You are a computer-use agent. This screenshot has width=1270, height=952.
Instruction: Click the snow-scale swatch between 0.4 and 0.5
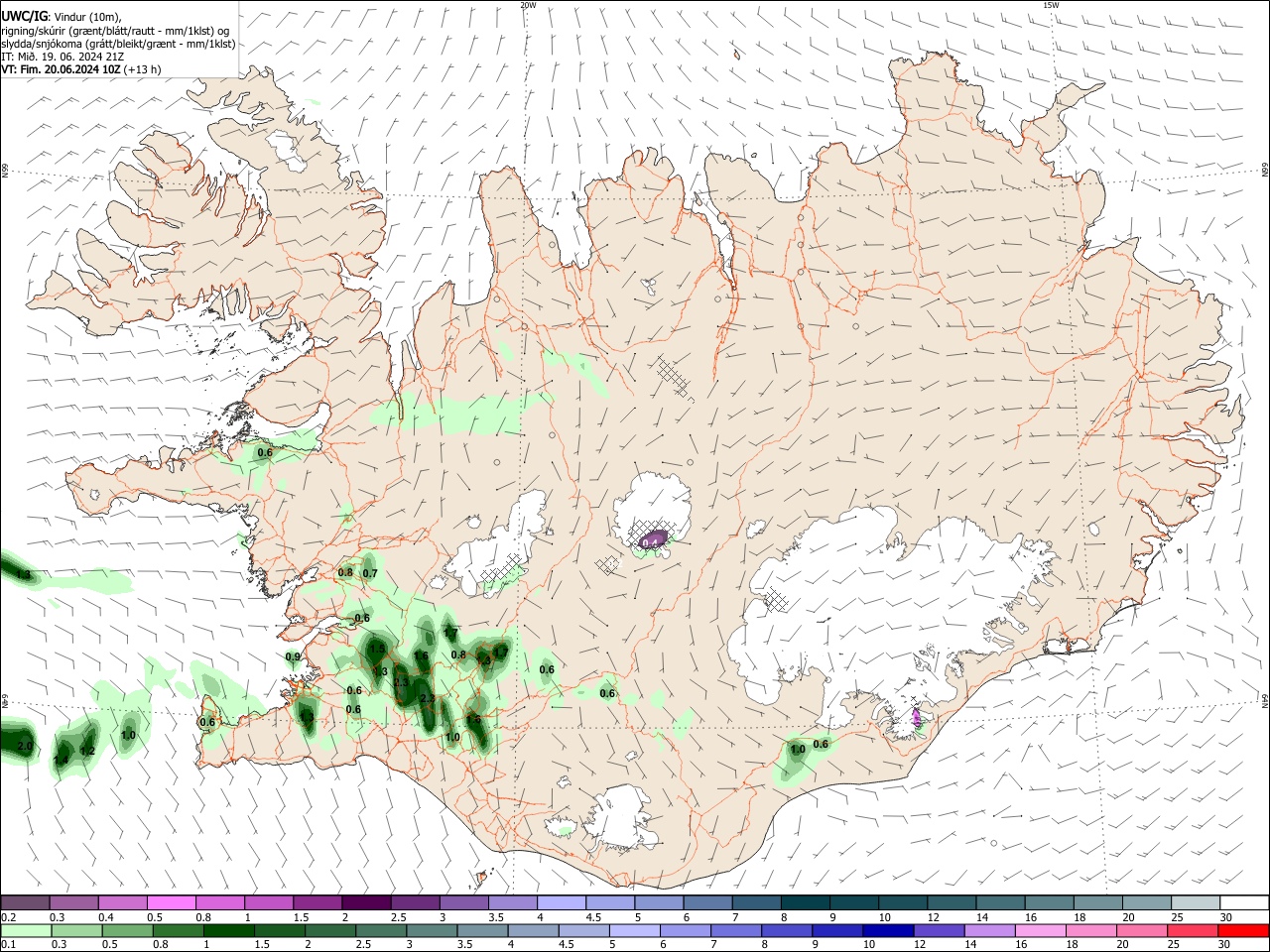[x=122, y=903]
